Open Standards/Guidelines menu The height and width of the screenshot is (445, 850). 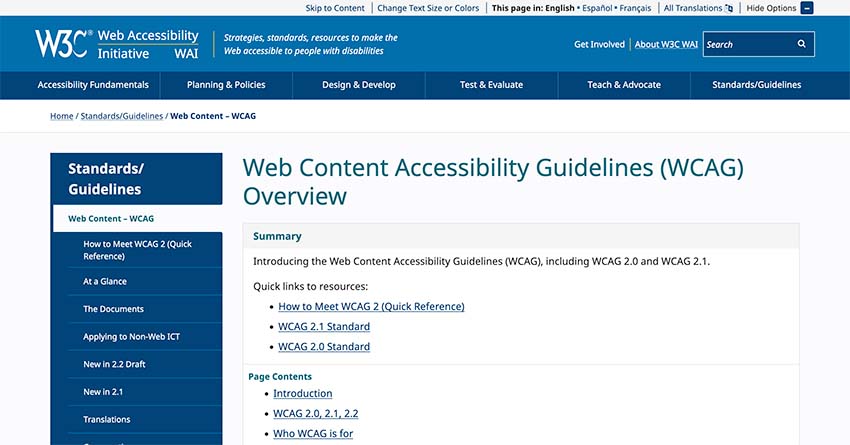pyautogui.click(x=756, y=85)
